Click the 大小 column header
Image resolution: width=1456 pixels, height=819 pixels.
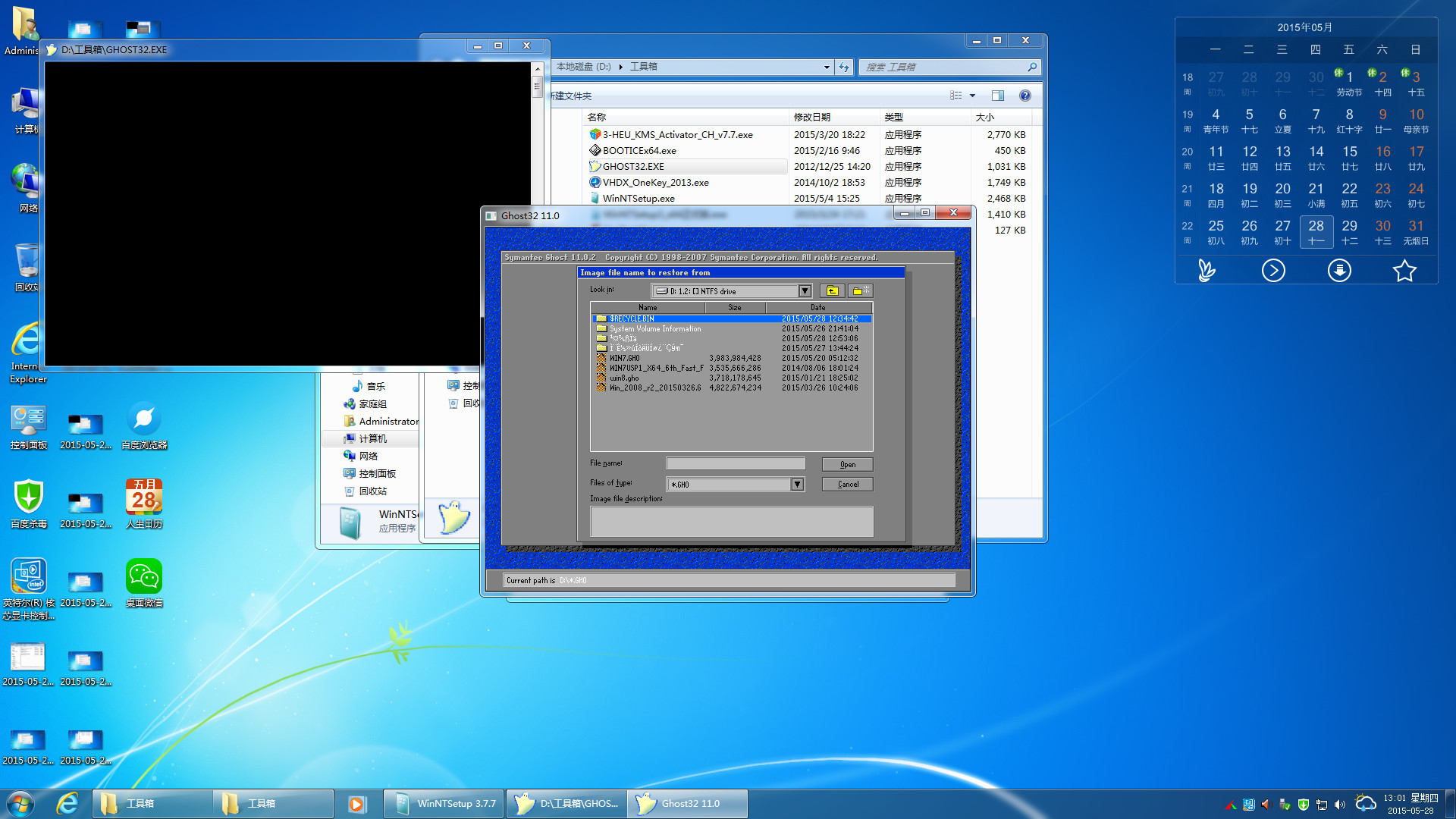pyautogui.click(x=1001, y=117)
